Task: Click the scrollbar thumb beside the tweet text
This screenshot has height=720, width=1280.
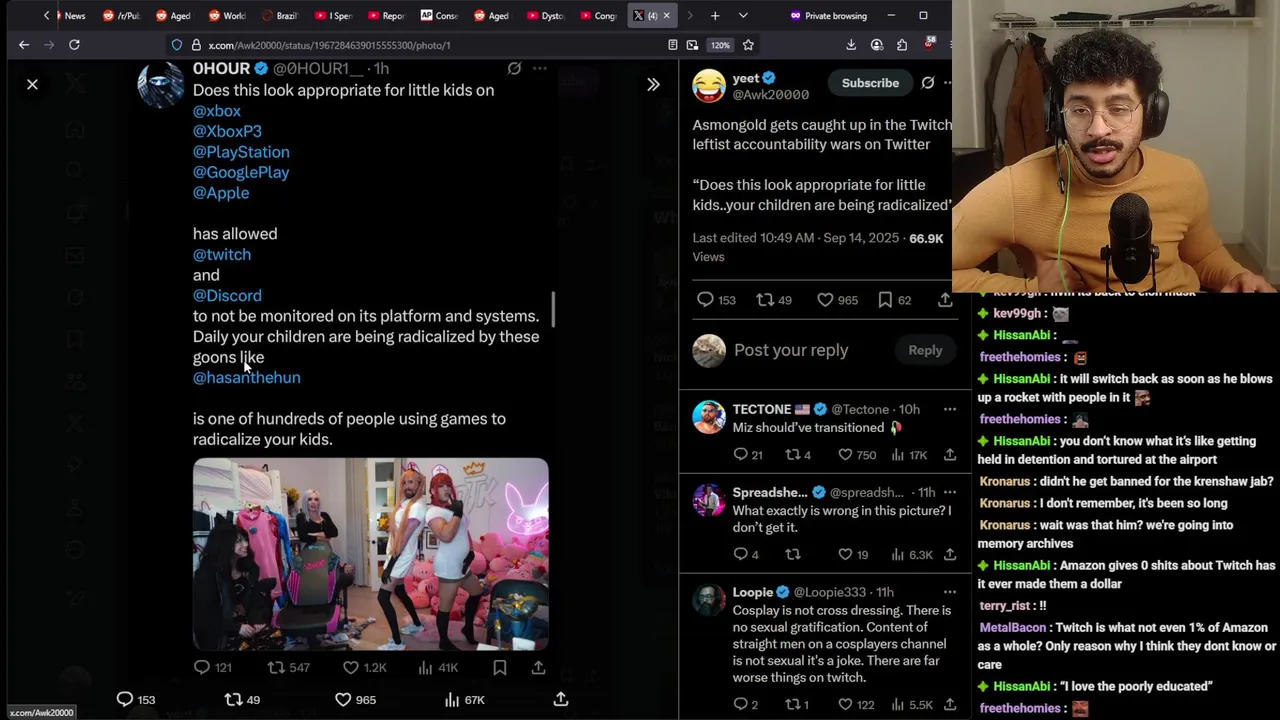Action: pos(553,309)
